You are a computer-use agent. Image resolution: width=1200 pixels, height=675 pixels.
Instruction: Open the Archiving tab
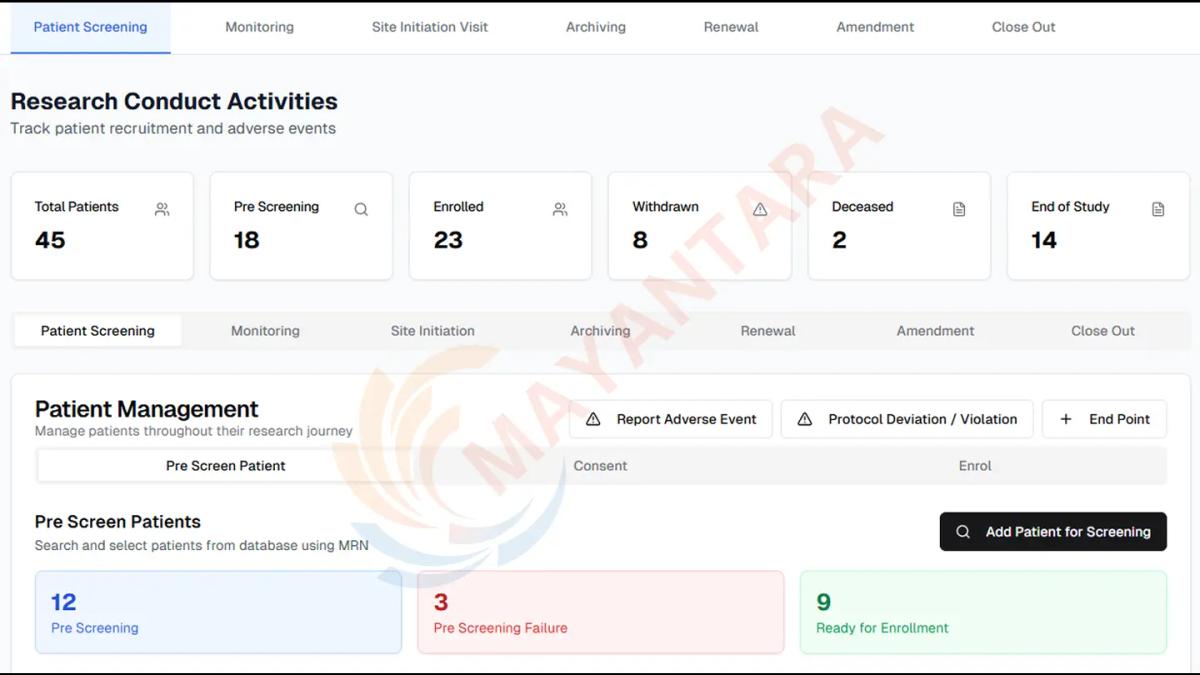coord(595,27)
